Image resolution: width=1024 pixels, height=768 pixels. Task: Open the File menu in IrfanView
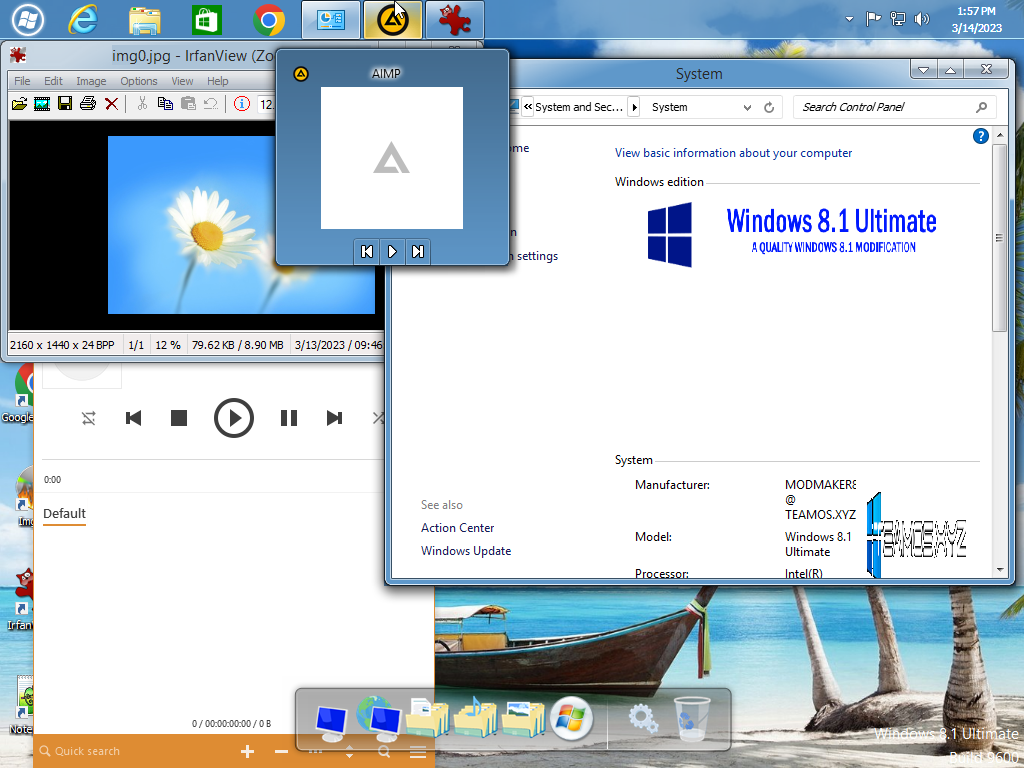(22, 81)
